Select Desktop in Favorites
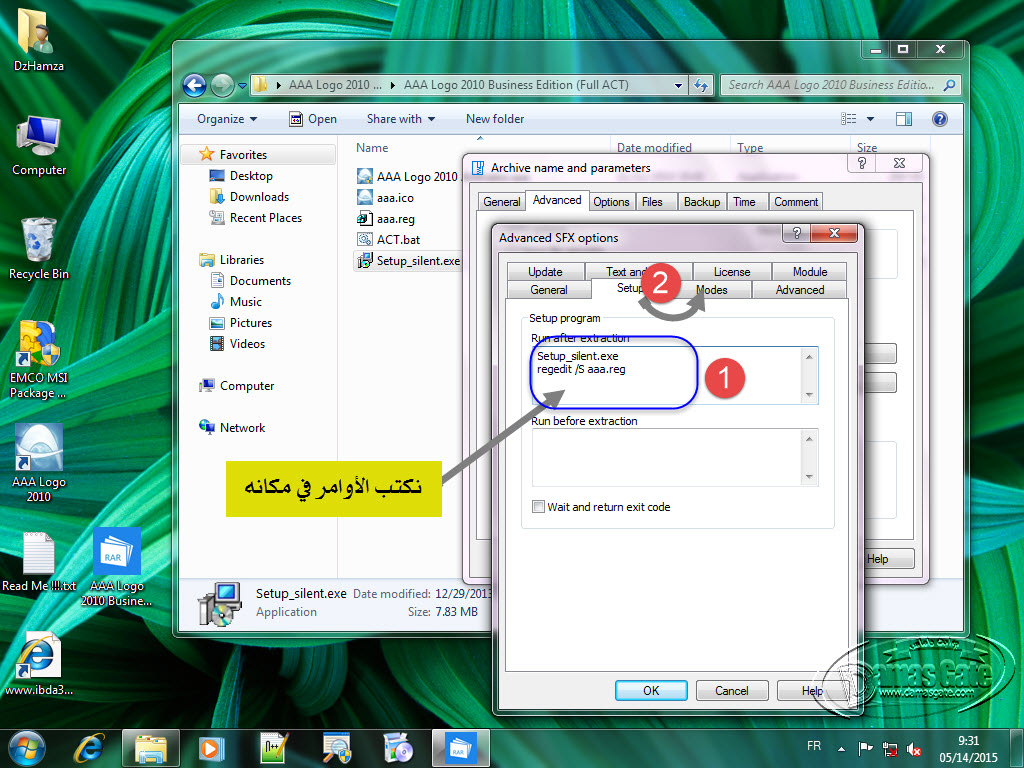Screen dimensions: 1024x768 241,176
